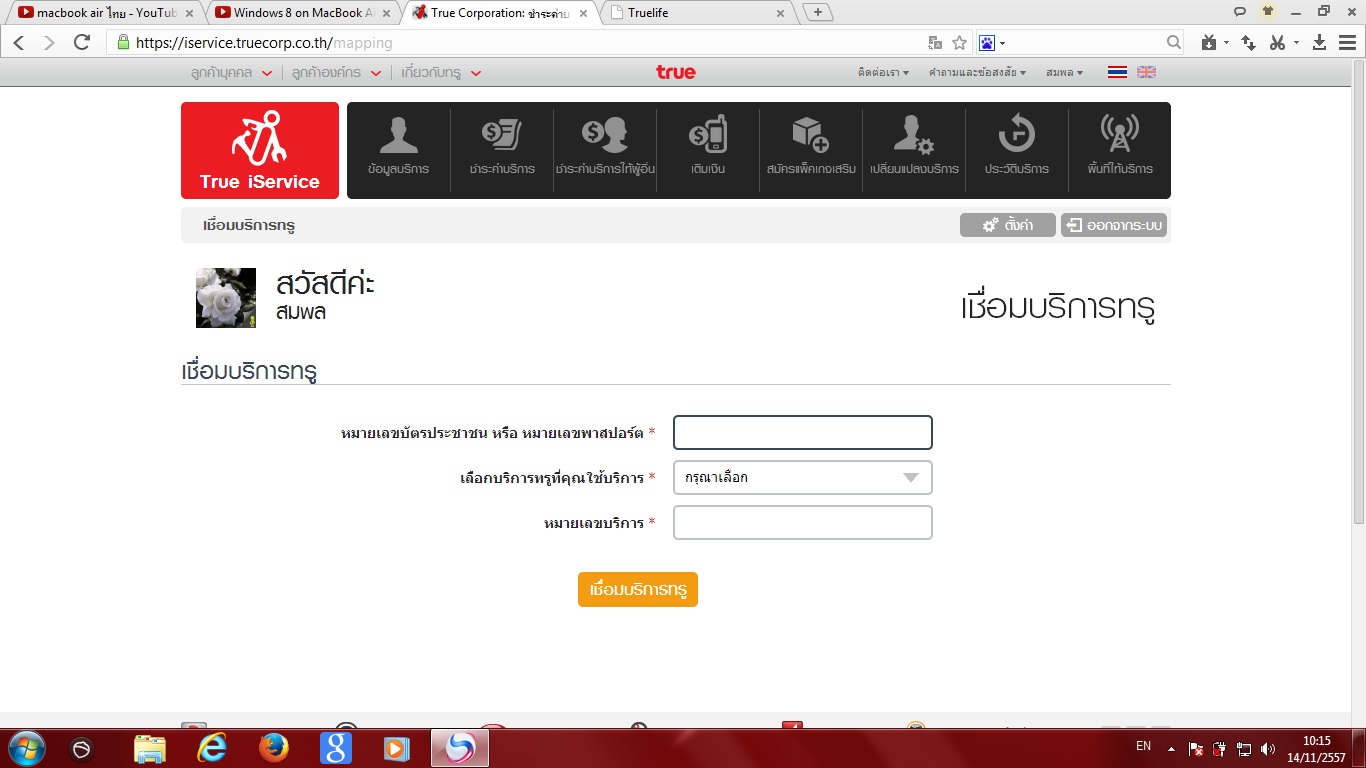The height and width of the screenshot is (768, 1366).
Task: Expand the เกี่ยวกับทรู menu
Action: [441, 73]
